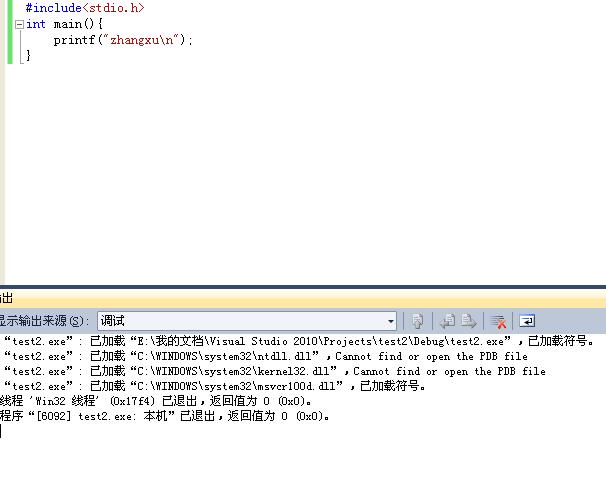606x491 pixels.
Task: Collapse the main() function block
Action: (19, 25)
